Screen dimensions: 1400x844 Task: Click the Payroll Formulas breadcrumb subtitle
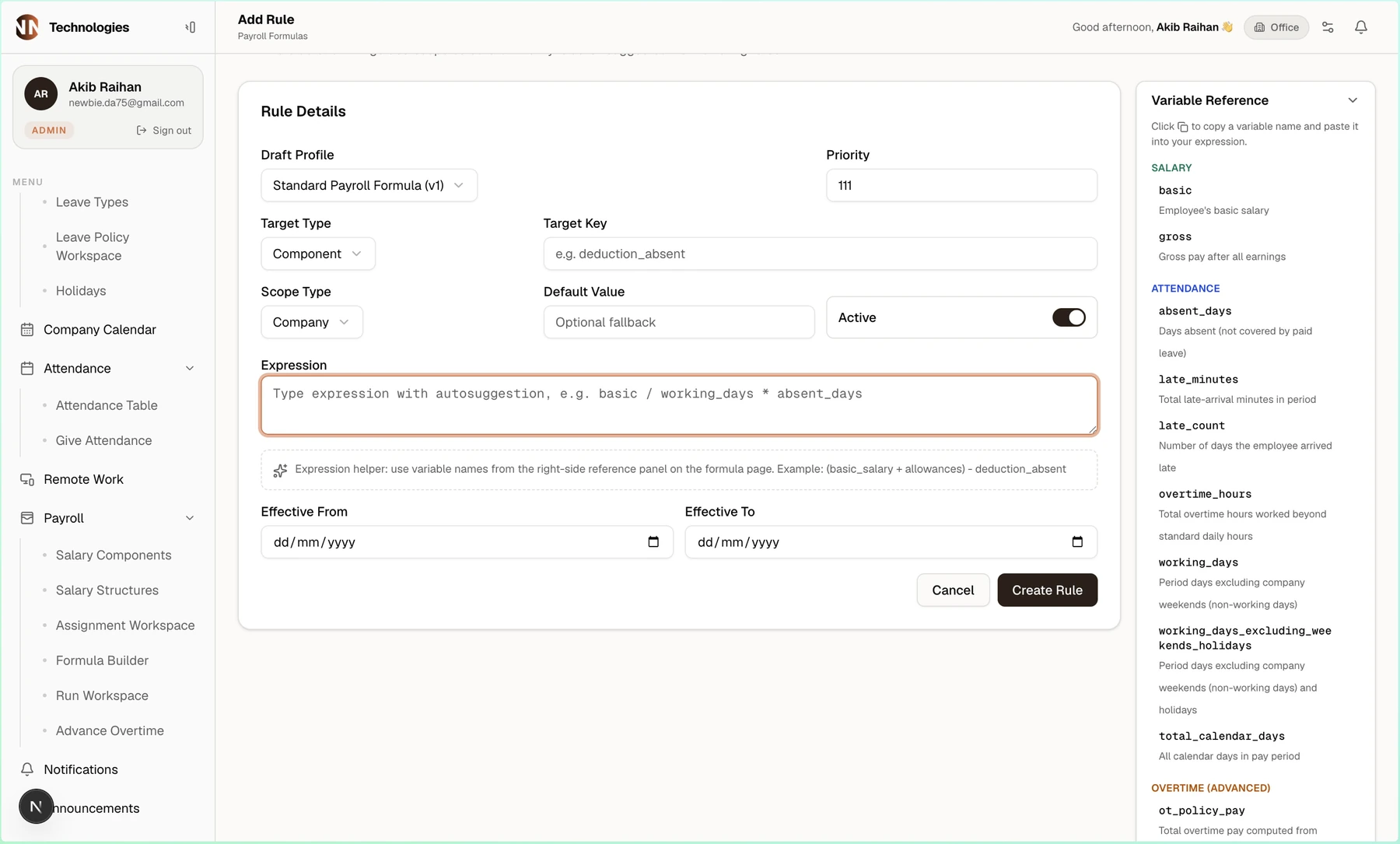pyautogui.click(x=272, y=37)
